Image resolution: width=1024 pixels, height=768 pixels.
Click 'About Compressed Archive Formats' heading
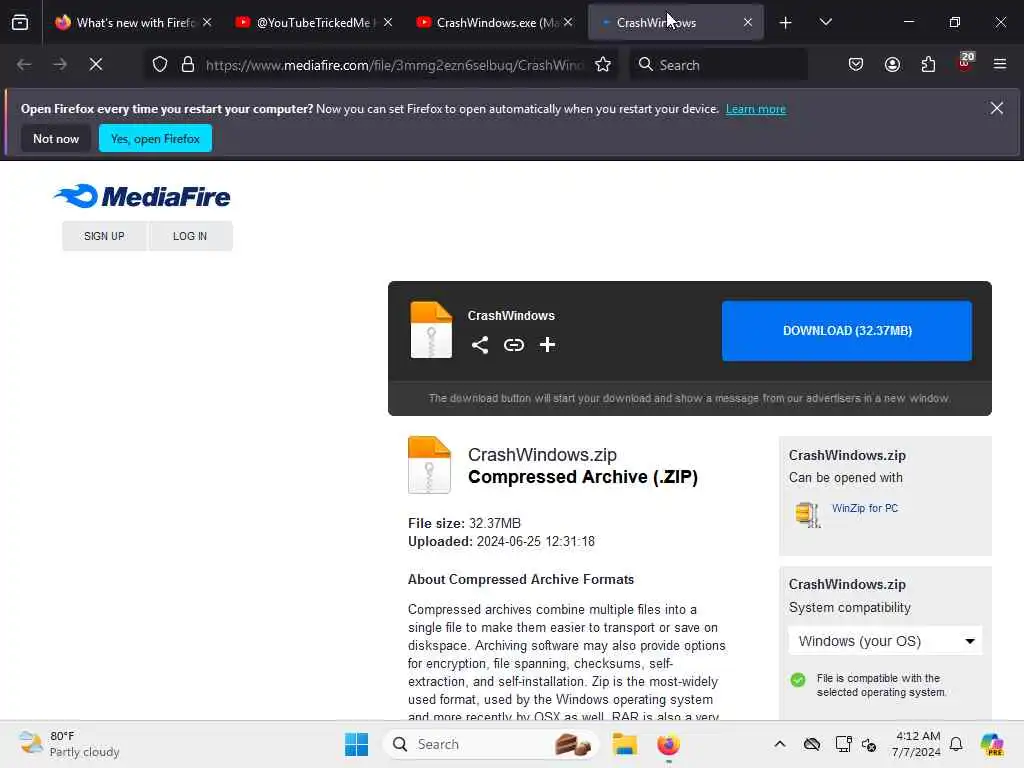[x=520, y=579]
